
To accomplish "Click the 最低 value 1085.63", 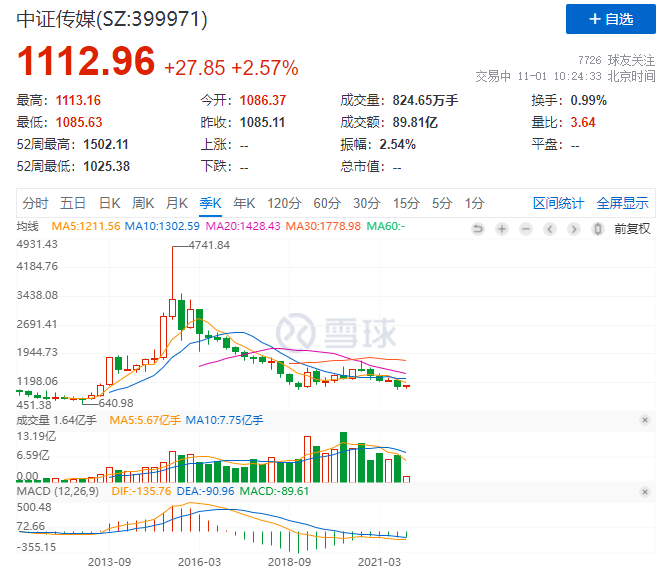I will pyautogui.click(x=79, y=122).
